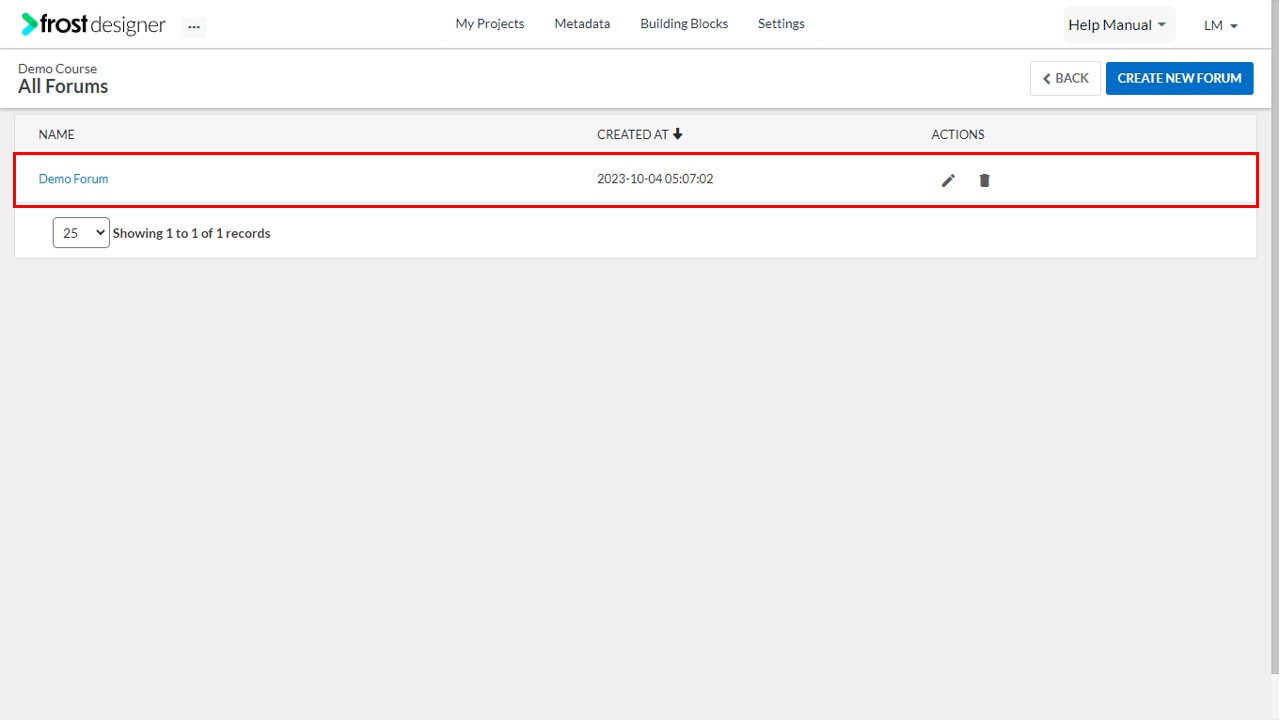Go to My Projects
The image size is (1280, 720).
coord(490,24)
